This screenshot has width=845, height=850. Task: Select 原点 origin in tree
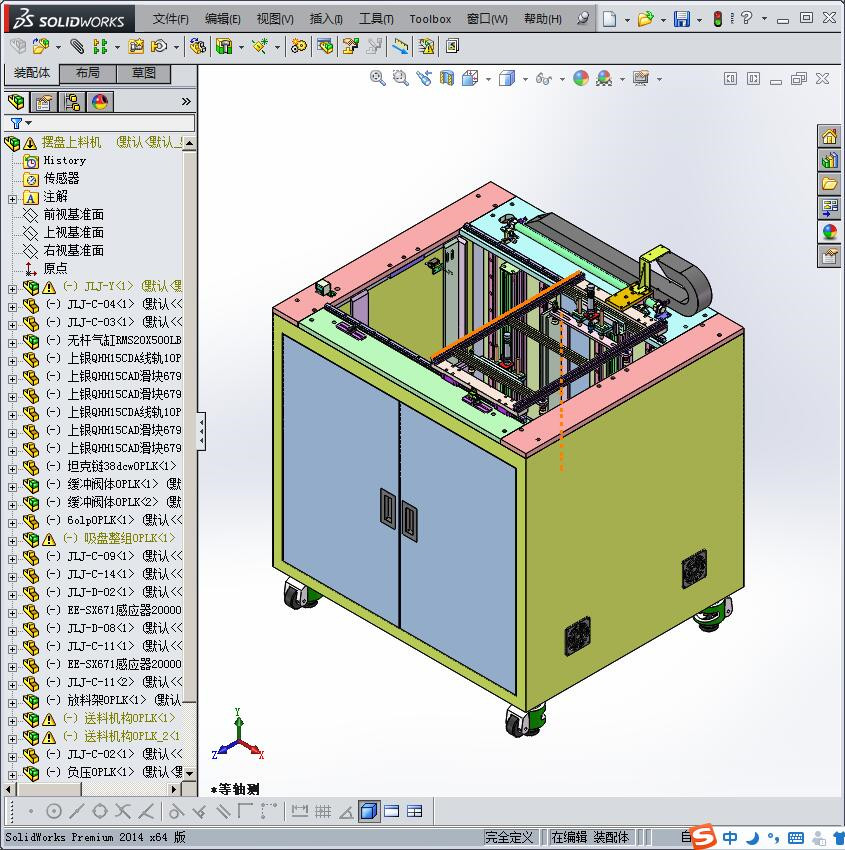click(x=55, y=268)
